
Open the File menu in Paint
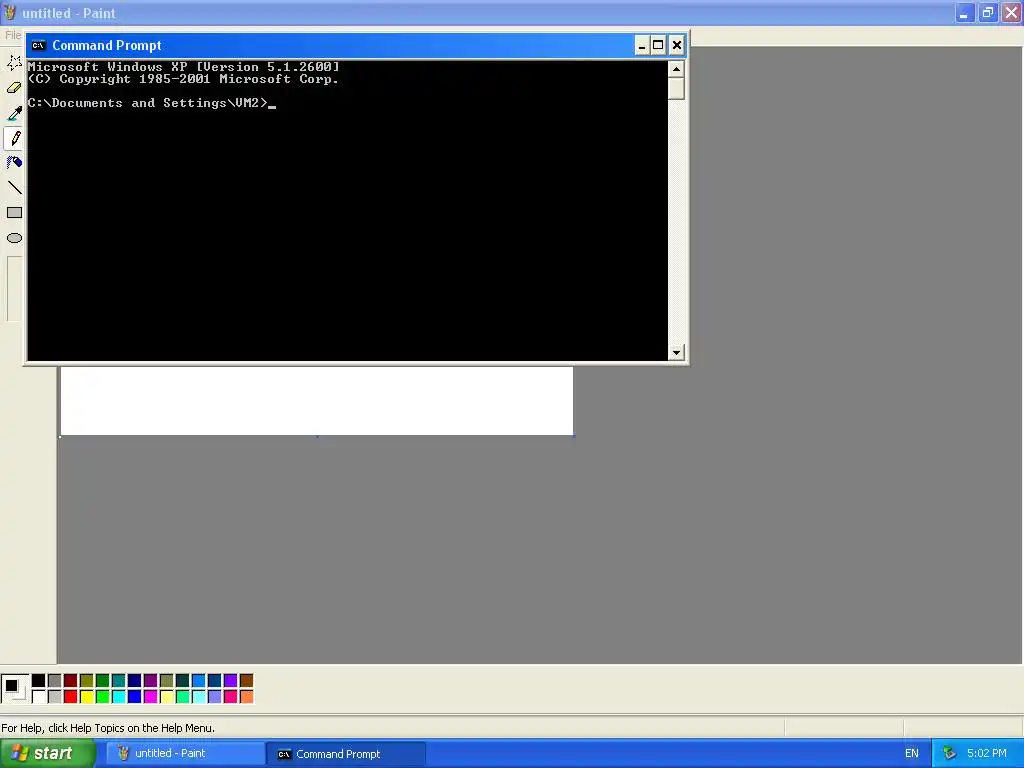(12, 35)
